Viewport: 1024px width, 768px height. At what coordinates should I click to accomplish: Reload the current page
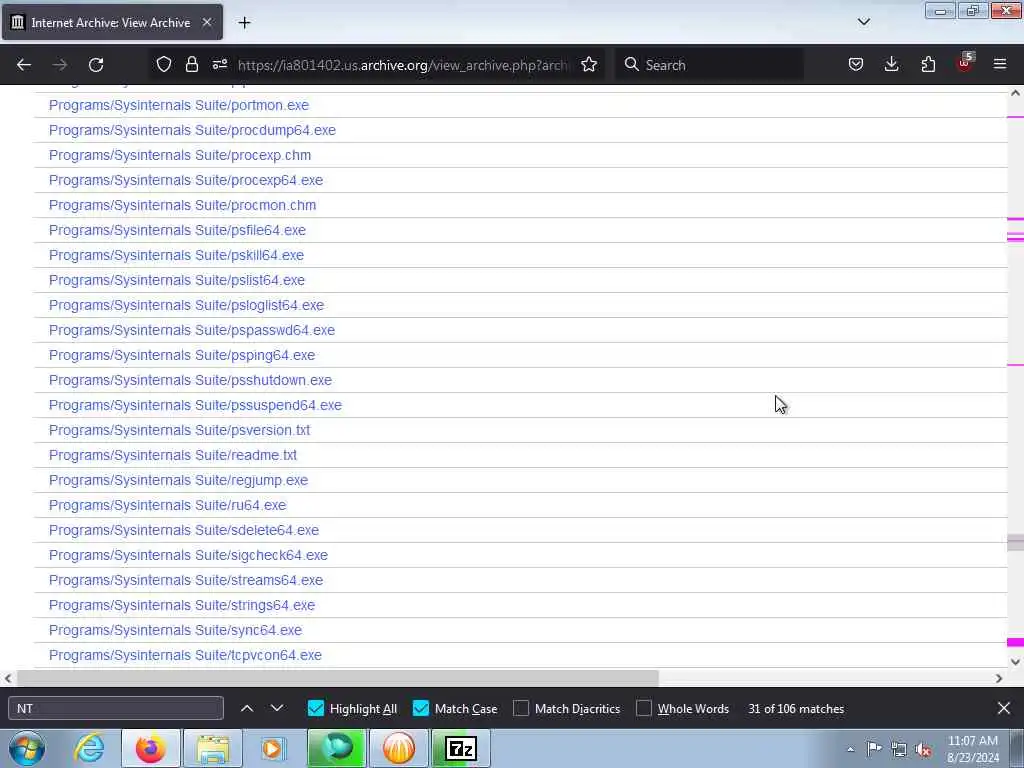[x=96, y=65]
